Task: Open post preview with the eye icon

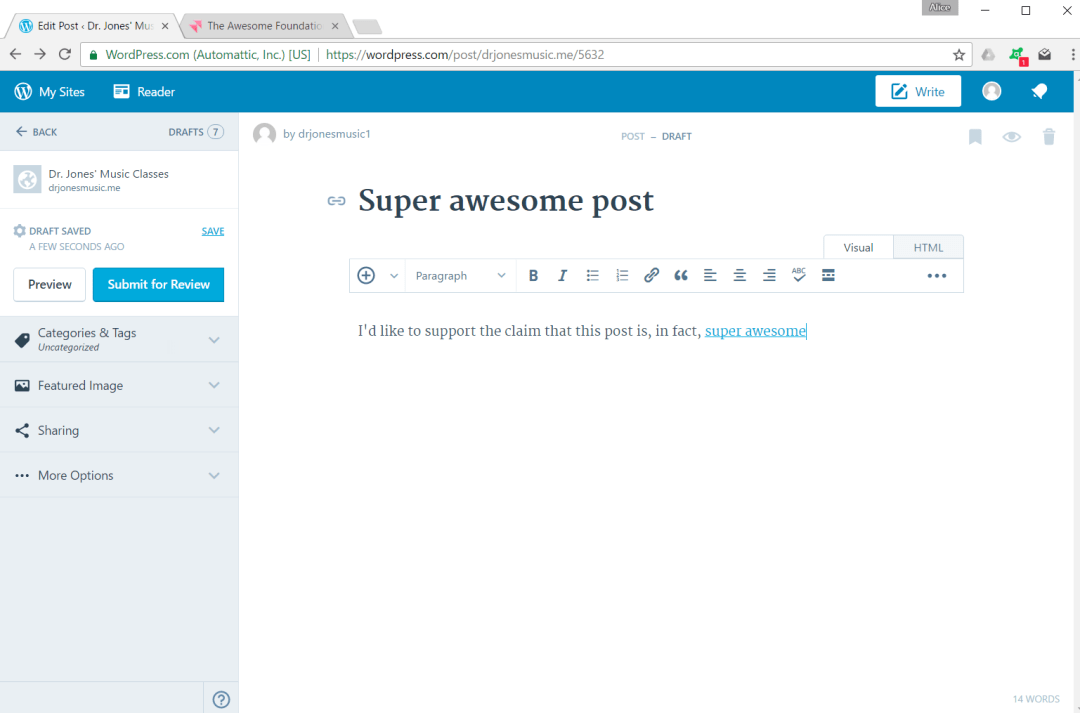Action: point(1011,136)
